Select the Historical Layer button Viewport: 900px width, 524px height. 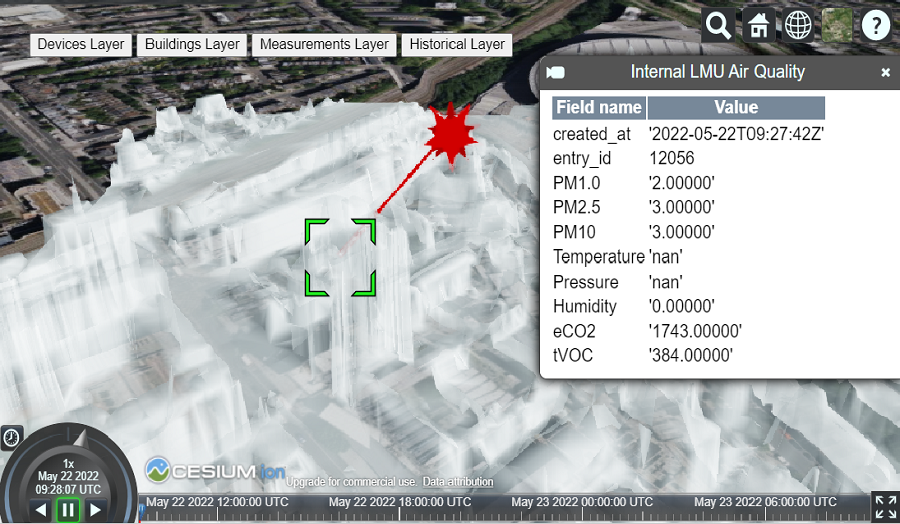(457, 44)
